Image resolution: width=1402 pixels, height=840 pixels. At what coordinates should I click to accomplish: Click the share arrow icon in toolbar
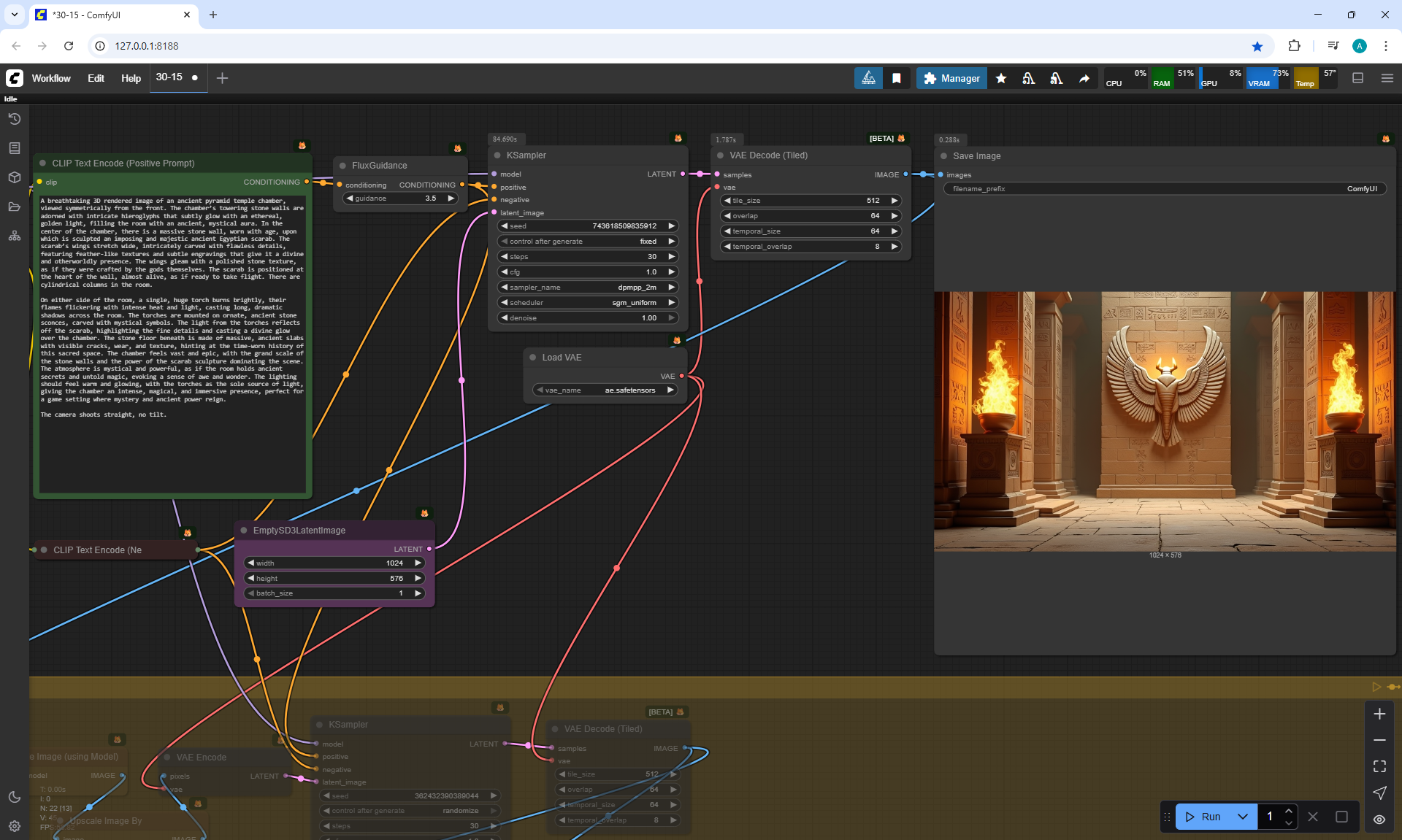(x=1084, y=78)
